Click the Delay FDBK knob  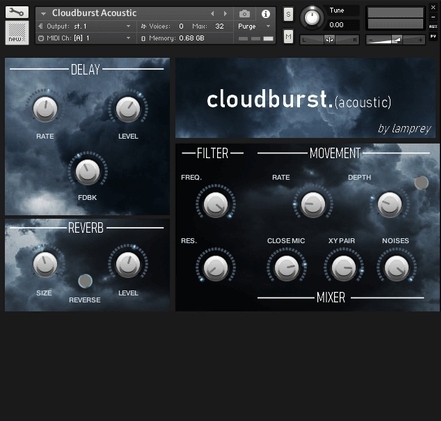click(88, 172)
